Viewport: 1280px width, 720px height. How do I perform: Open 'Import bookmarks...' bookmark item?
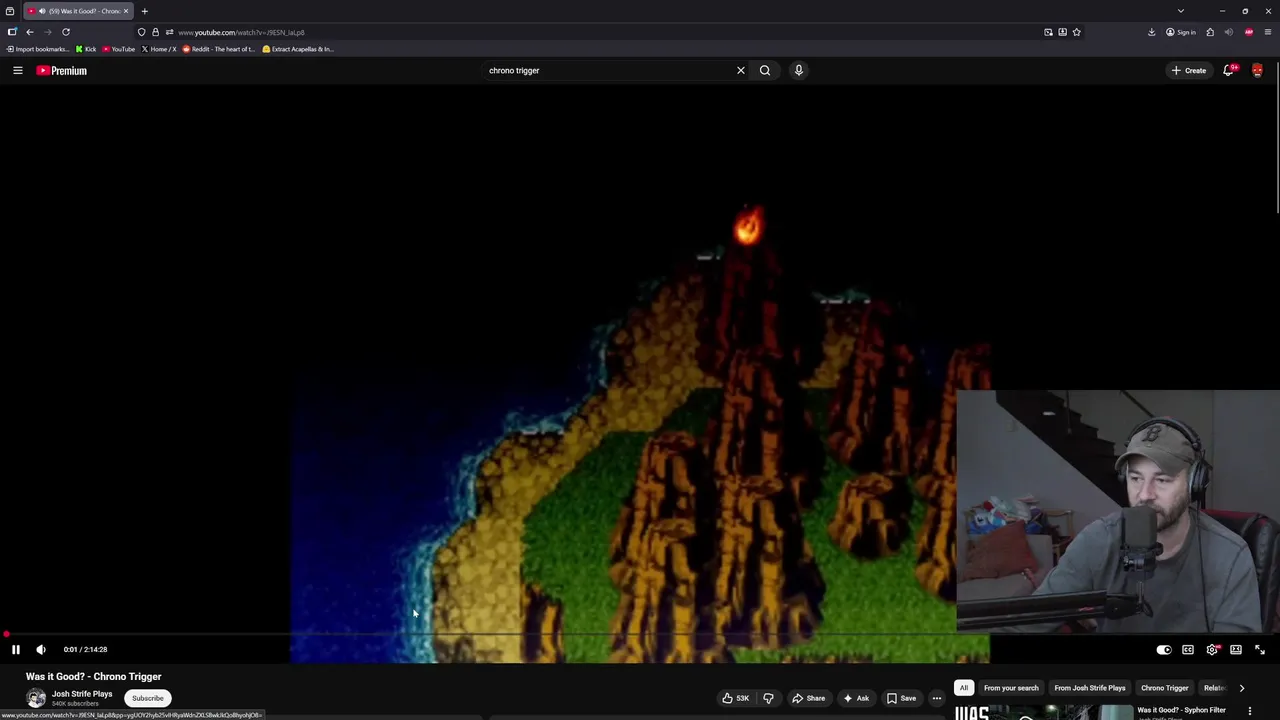38,49
